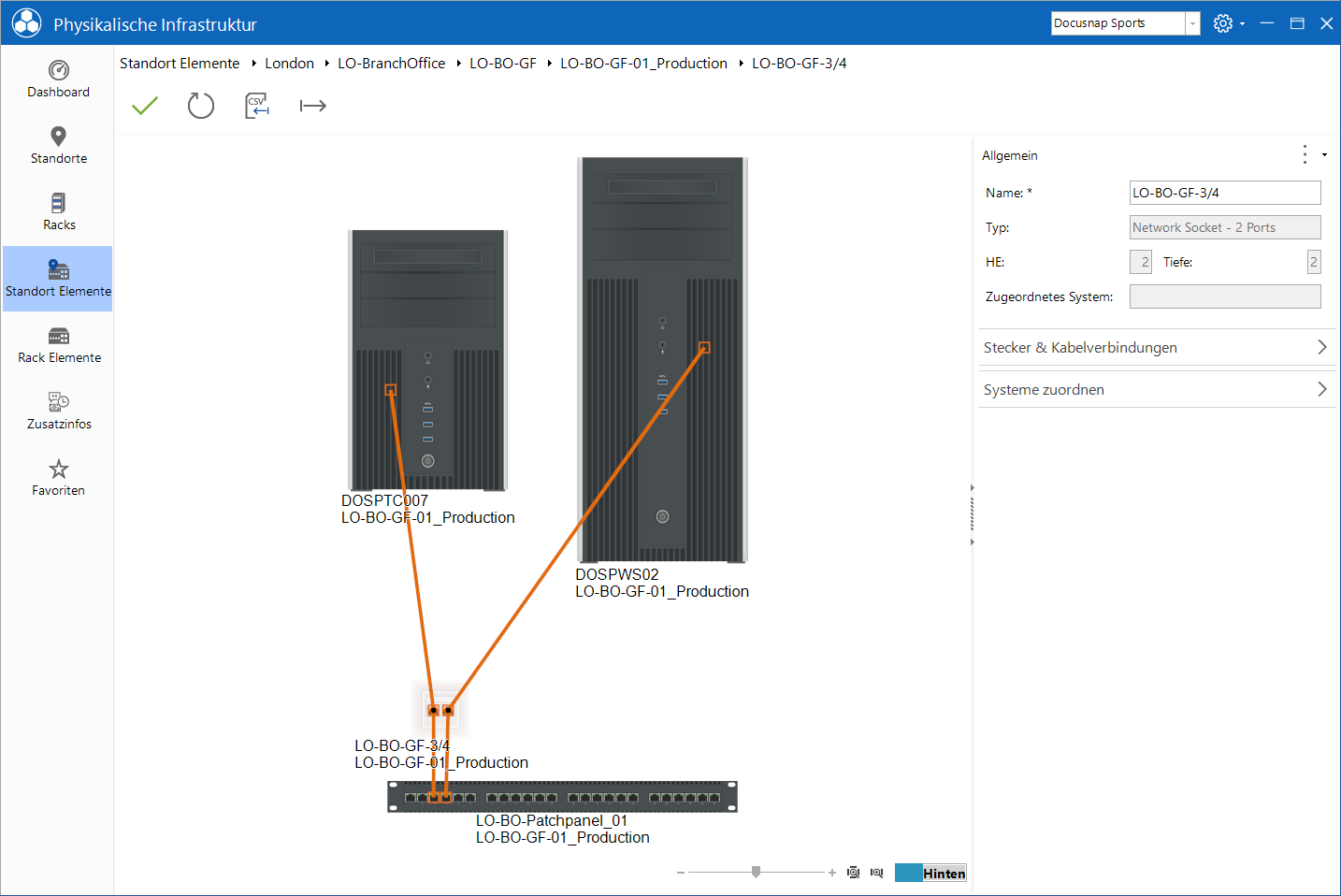Screen dimensions: 1341x896
Task: Click the arrow connection tool icon
Action: pos(313,106)
